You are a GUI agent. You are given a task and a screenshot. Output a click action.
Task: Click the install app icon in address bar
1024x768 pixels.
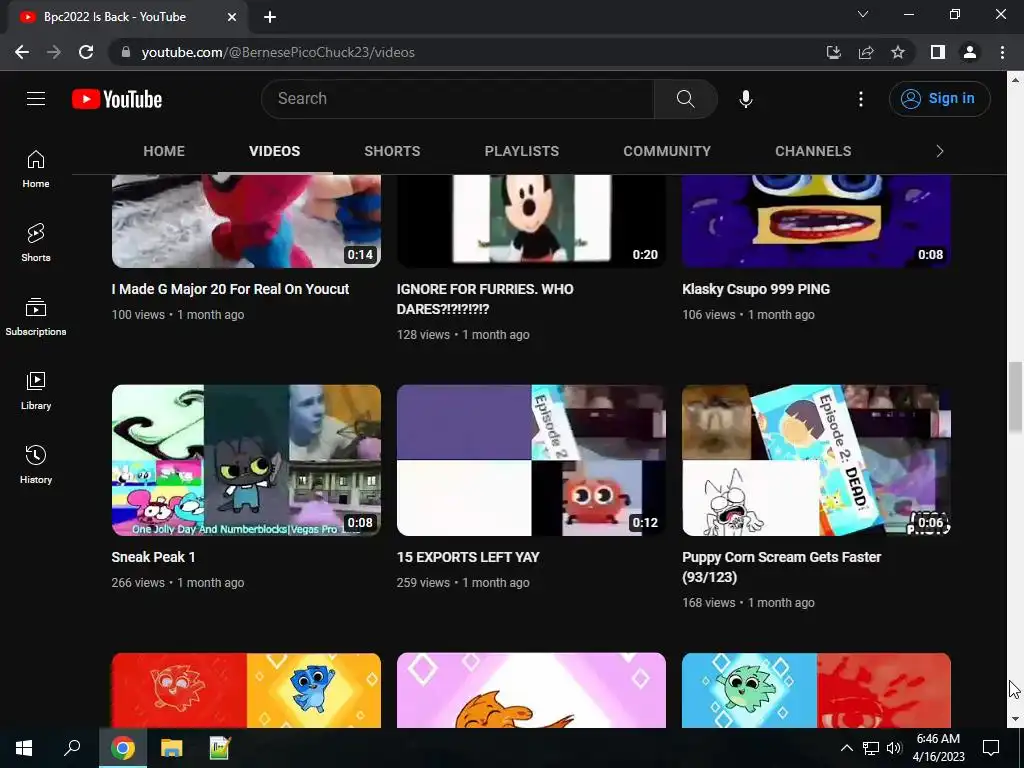834,52
